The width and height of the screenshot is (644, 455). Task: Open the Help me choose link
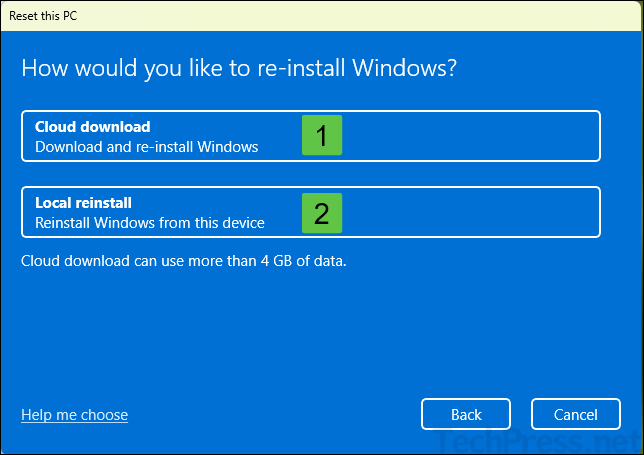(74, 414)
